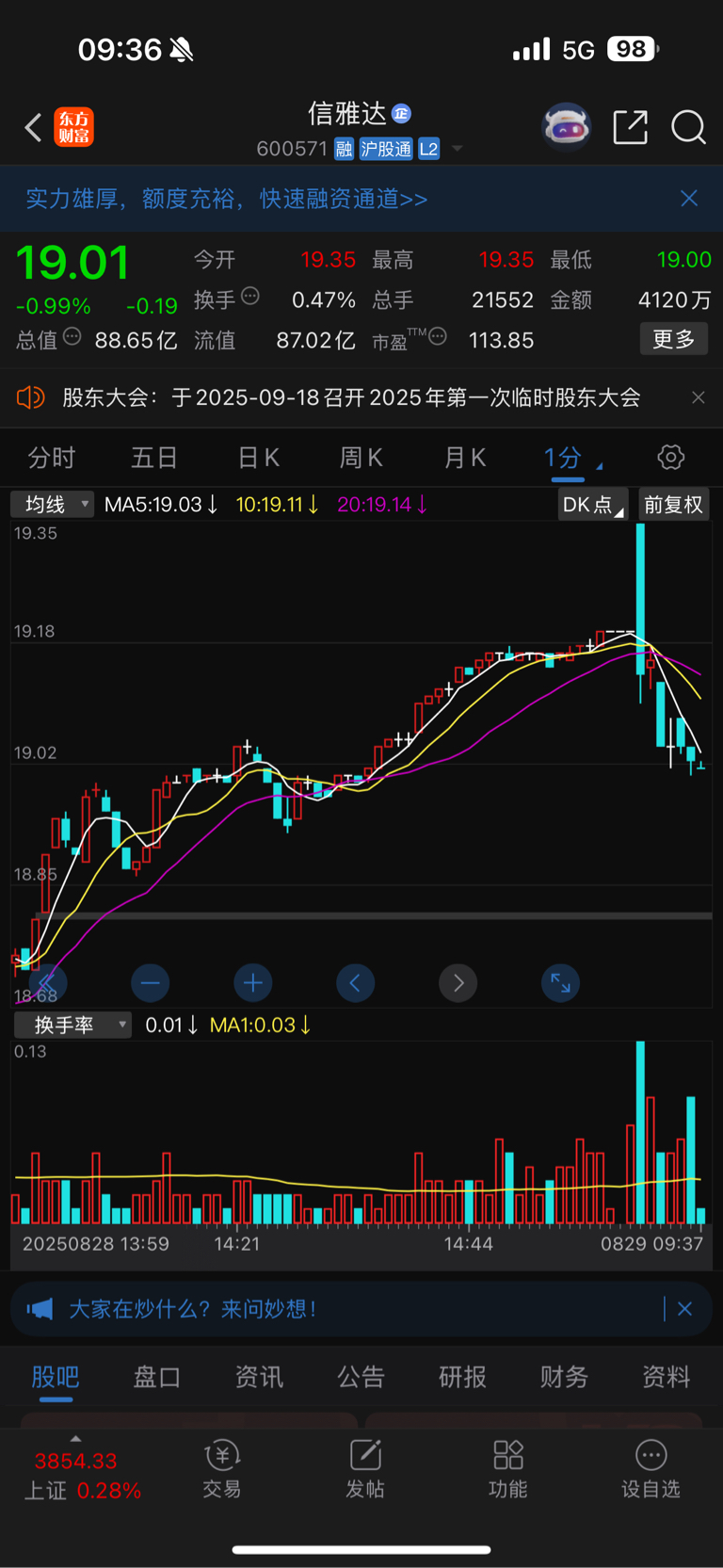Open 来问妙想 prompt link

click(x=268, y=1309)
